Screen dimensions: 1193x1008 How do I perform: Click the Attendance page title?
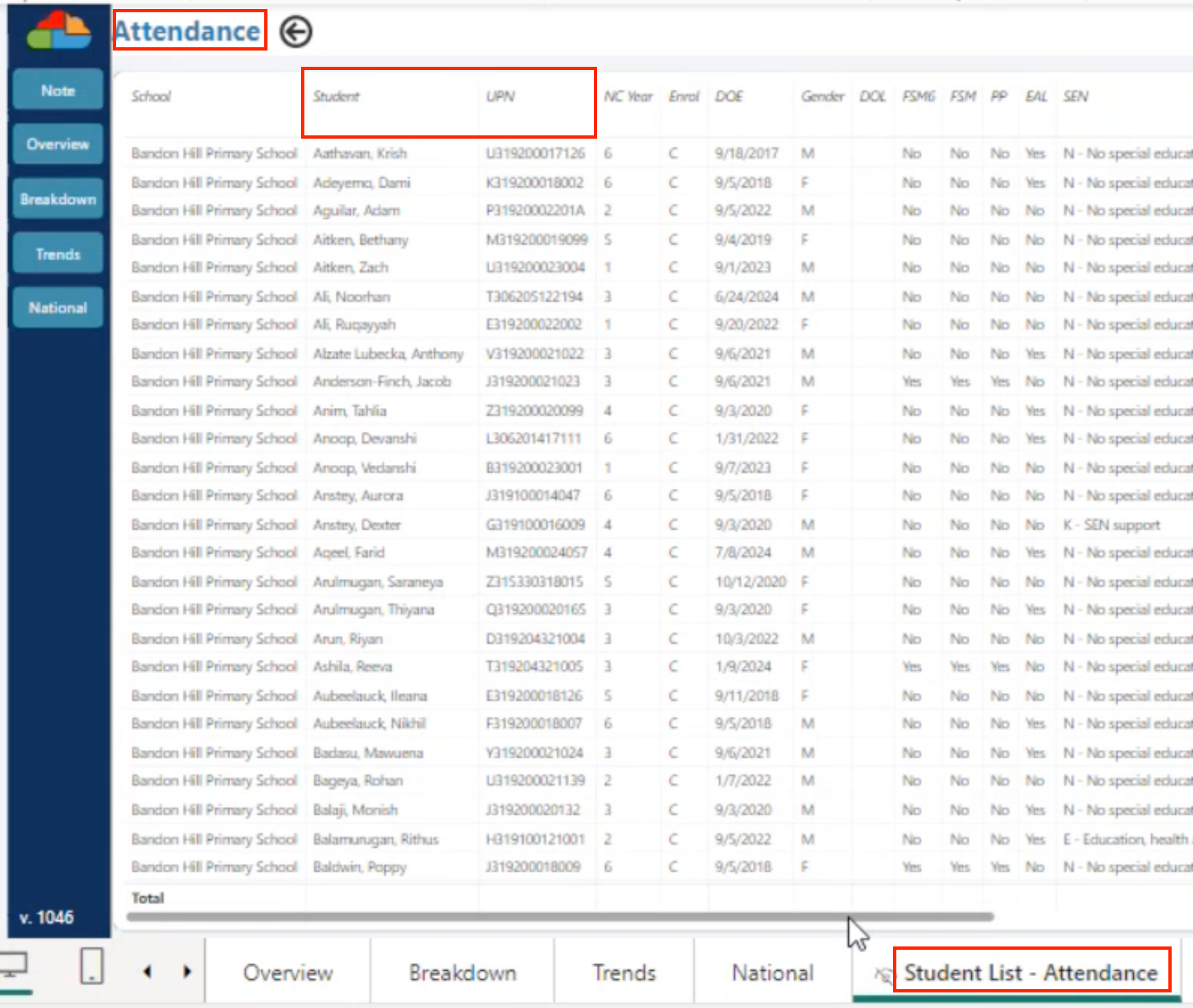[x=188, y=30]
